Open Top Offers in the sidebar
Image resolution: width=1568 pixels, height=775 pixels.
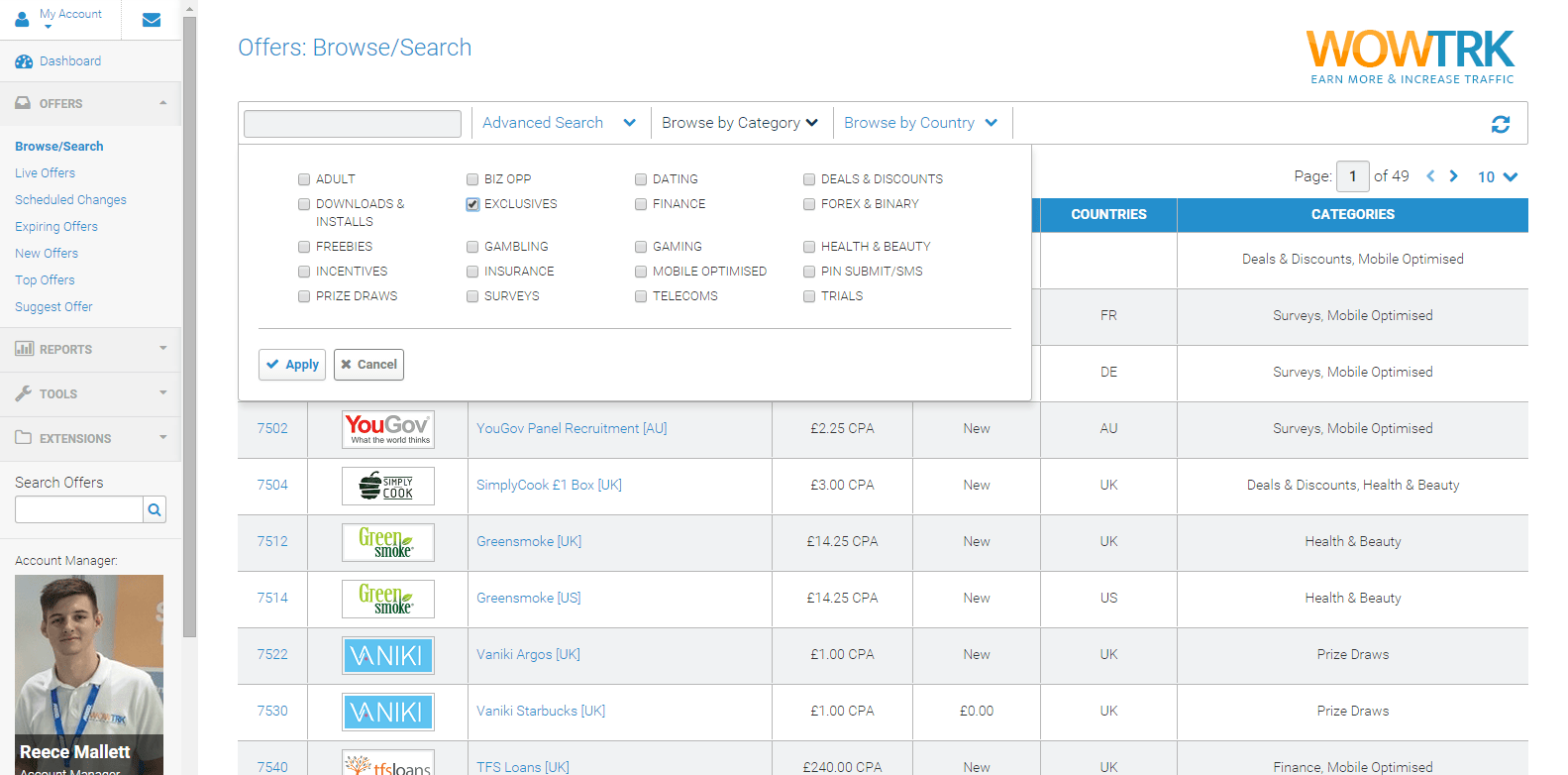coord(46,279)
